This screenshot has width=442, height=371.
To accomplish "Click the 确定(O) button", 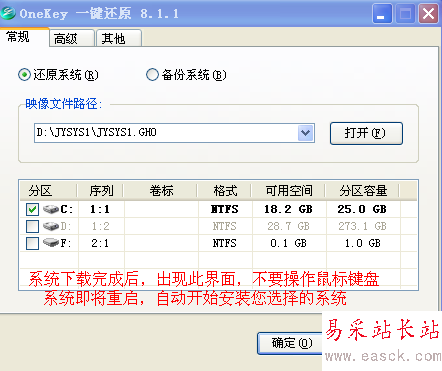I will click(x=291, y=343).
